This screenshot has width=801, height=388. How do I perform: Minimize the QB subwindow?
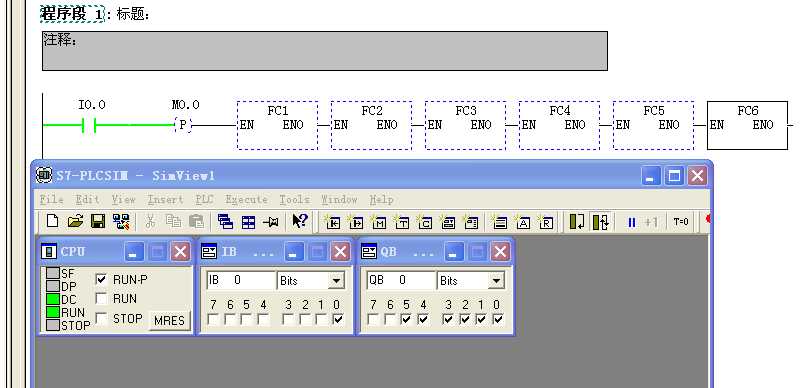point(454,251)
